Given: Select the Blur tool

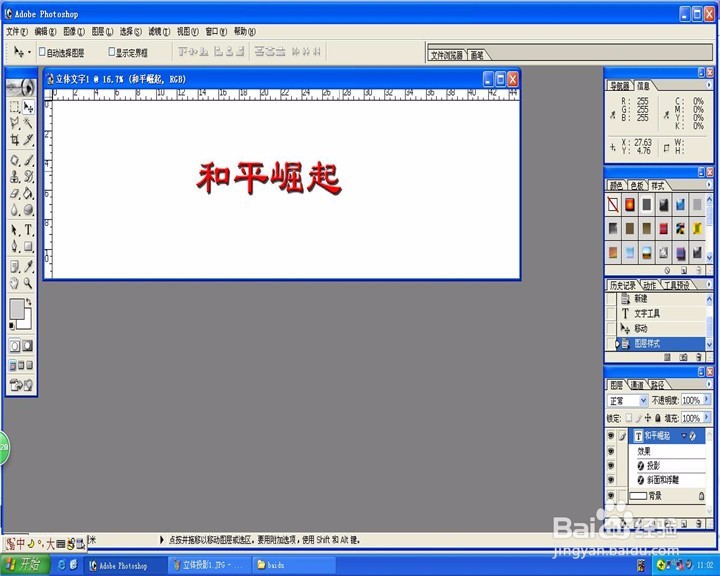Looking at the screenshot, I should pos(15,209).
